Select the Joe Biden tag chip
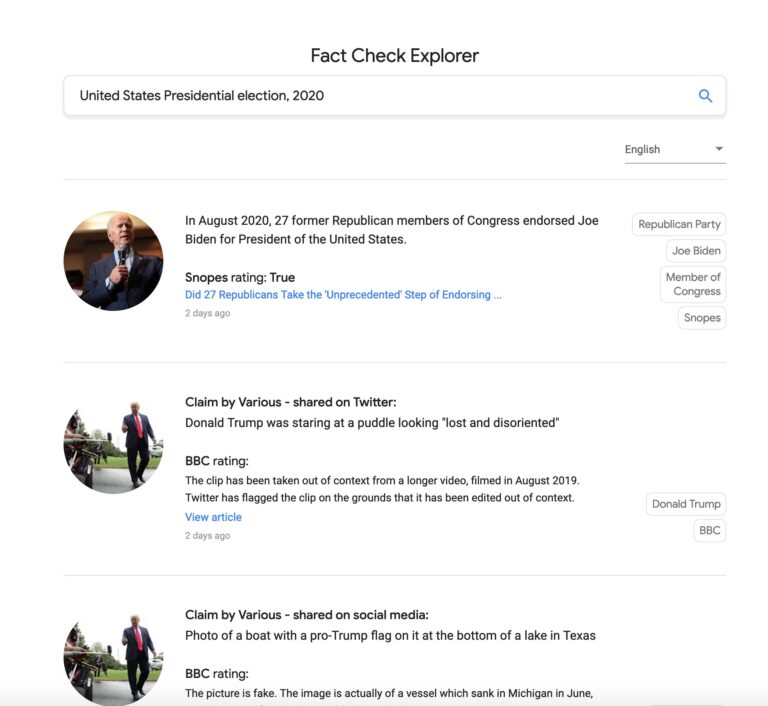The height and width of the screenshot is (706, 768). 696,251
